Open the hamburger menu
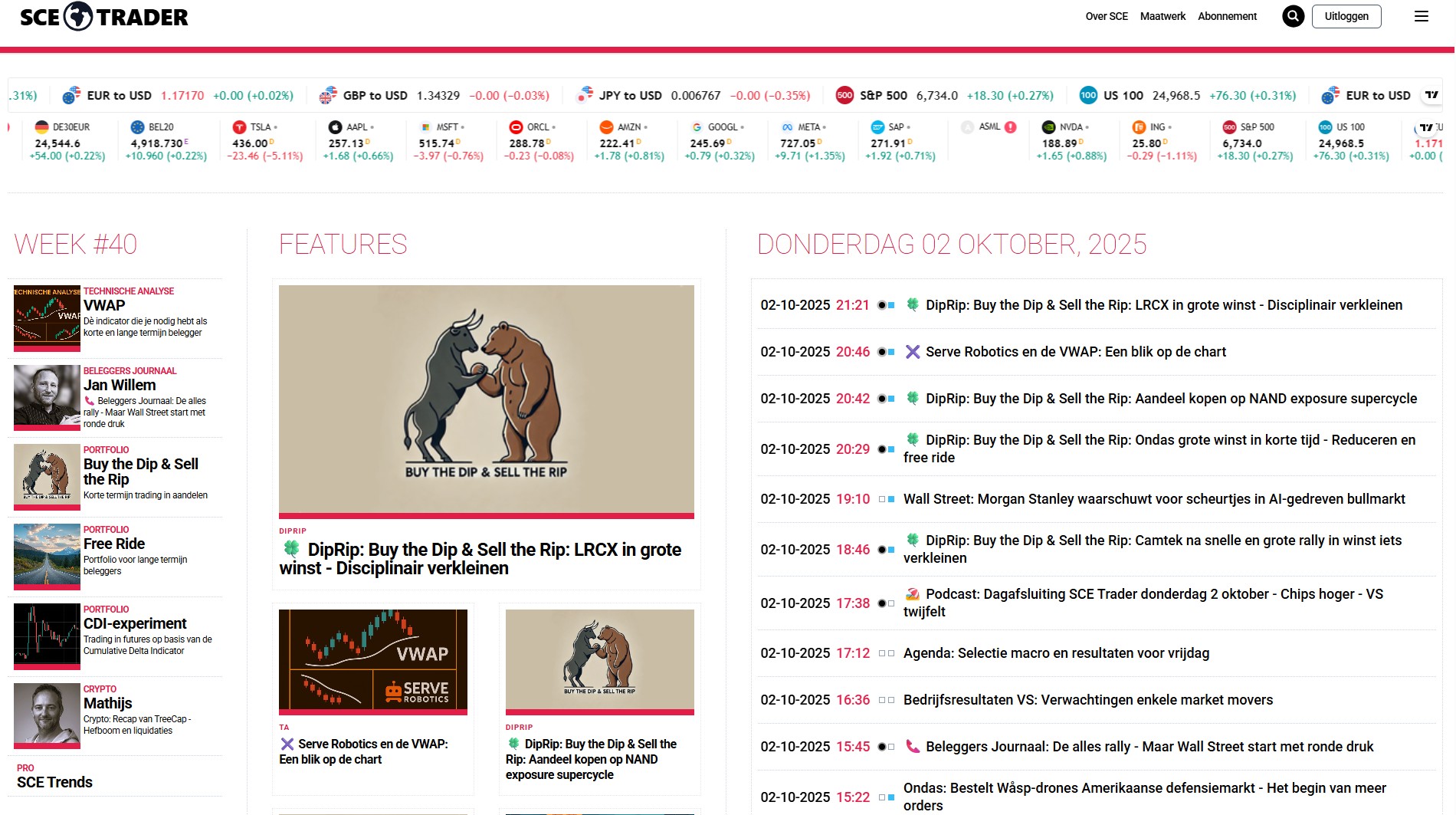 [x=1421, y=16]
